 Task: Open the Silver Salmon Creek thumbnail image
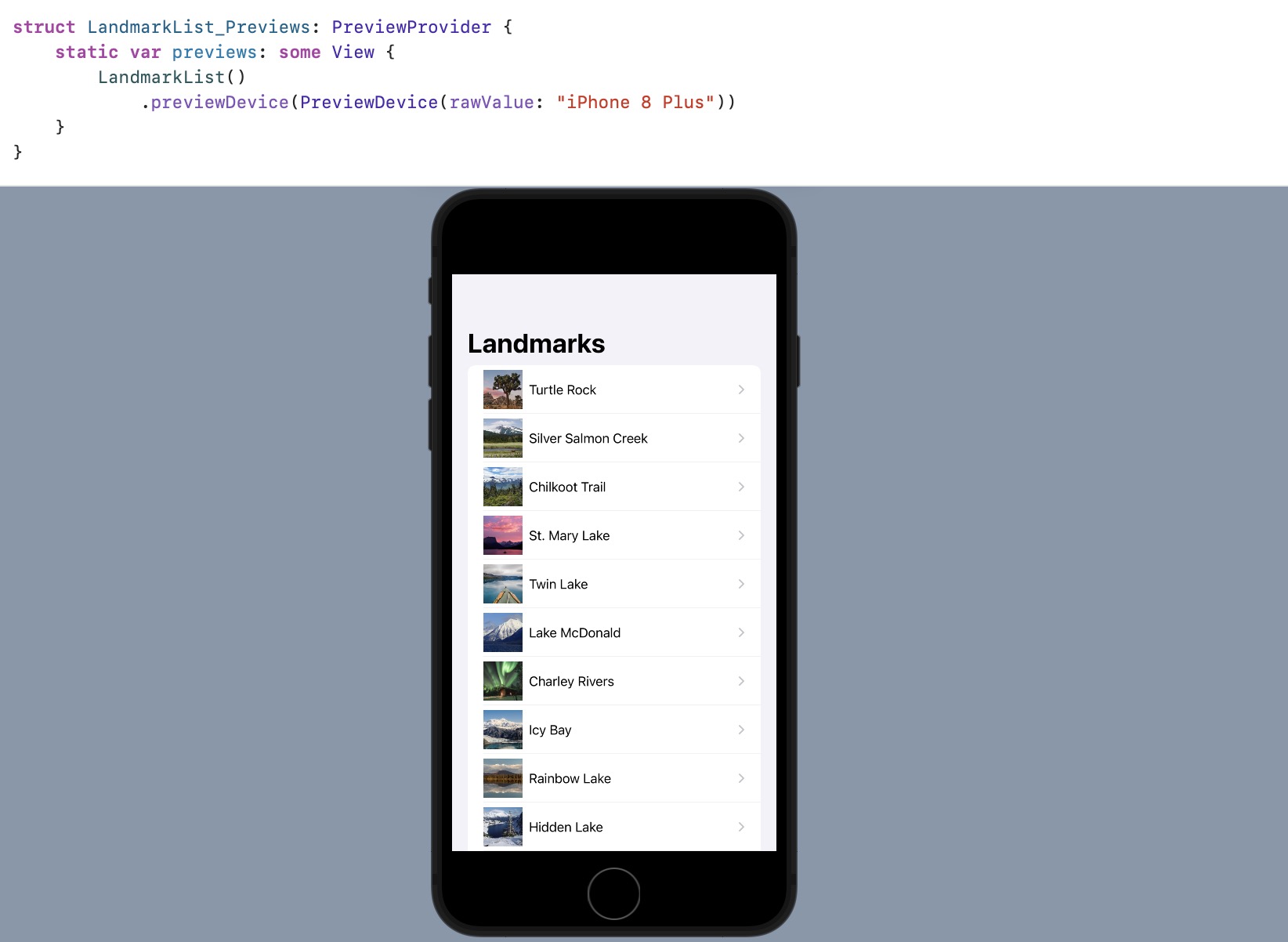pos(503,438)
